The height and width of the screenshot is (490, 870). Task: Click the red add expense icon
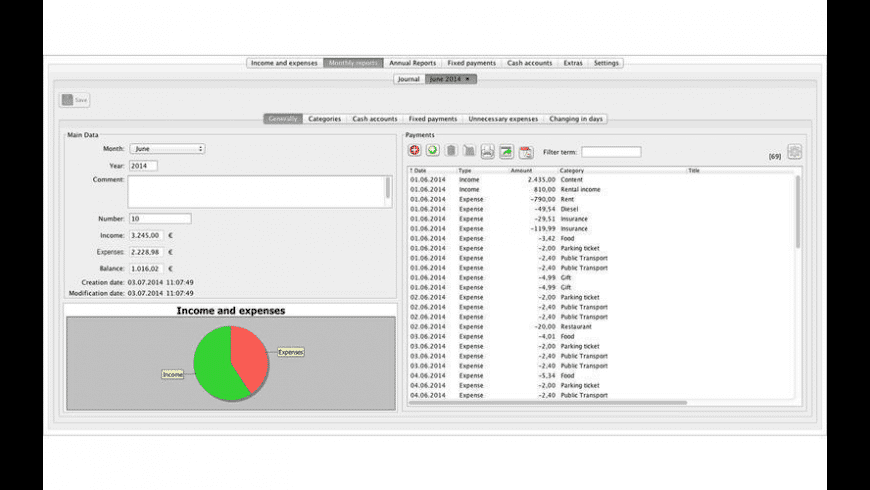414,150
